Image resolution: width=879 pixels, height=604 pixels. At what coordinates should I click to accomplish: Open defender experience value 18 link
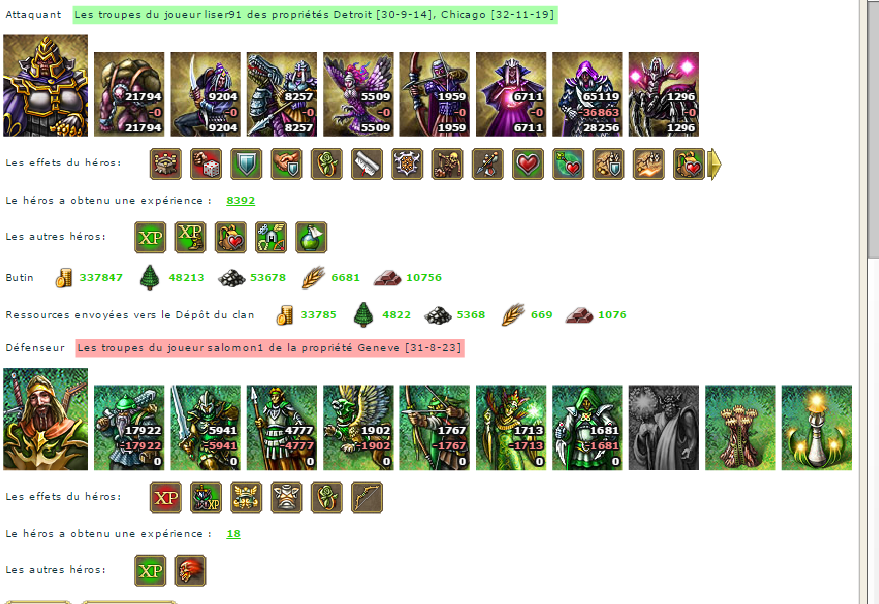pyautogui.click(x=233, y=534)
